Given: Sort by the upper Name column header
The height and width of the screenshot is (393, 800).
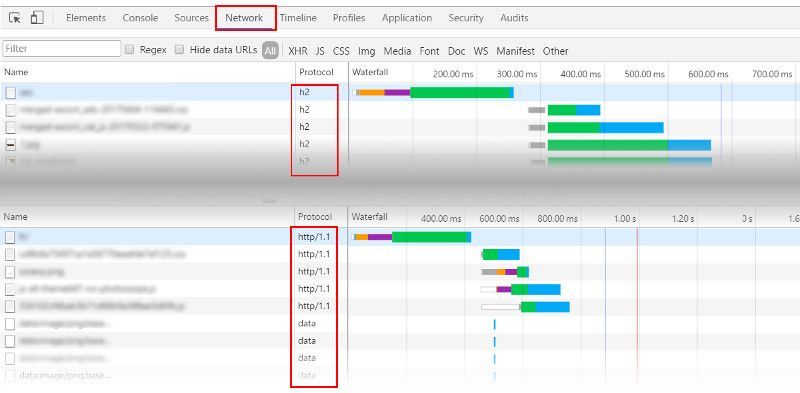Looking at the screenshot, I should pyautogui.click(x=16, y=72).
